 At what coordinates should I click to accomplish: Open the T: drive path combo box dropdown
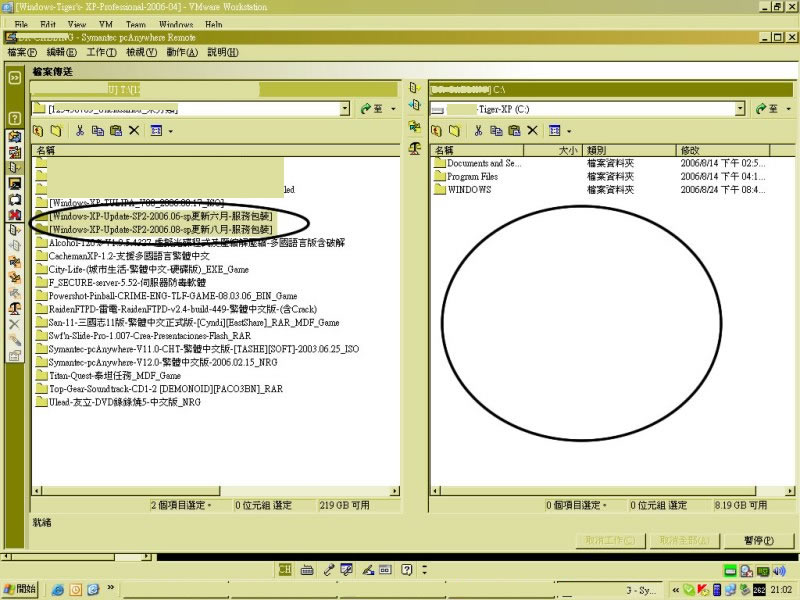coord(345,109)
